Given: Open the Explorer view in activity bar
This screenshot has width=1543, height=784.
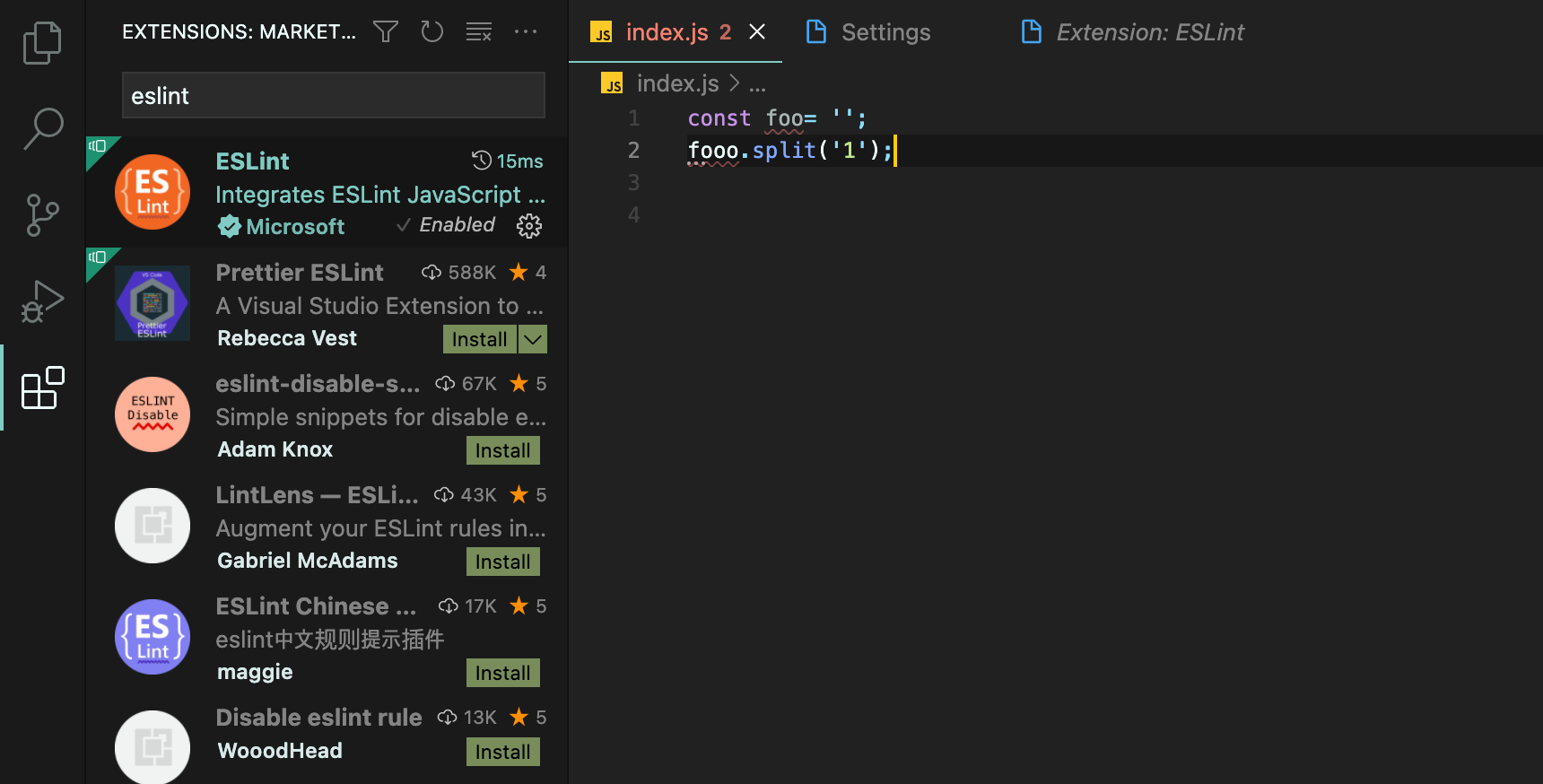Looking at the screenshot, I should tap(42, 43).
